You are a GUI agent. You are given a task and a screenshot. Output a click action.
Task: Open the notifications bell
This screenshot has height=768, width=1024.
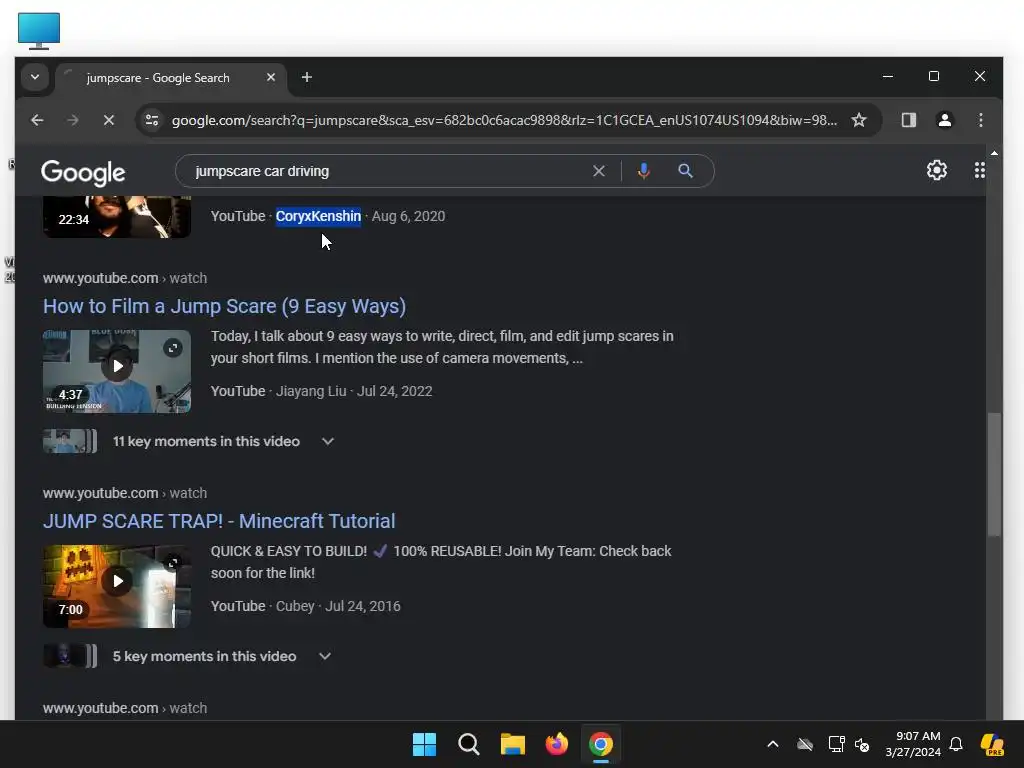[955, 744]
